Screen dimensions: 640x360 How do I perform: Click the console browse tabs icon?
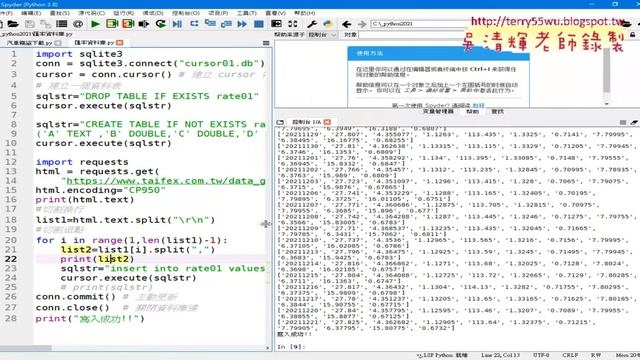[x=280, y=122]
